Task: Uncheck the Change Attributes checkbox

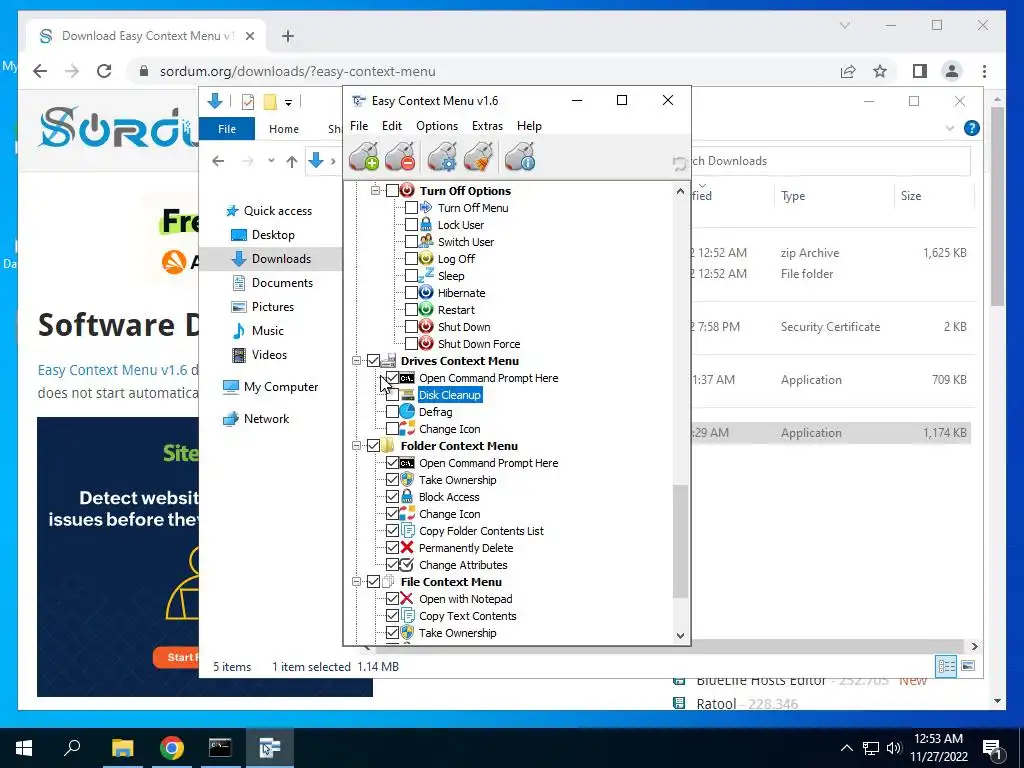Action: pyautogui.click(x=392, y=564)
